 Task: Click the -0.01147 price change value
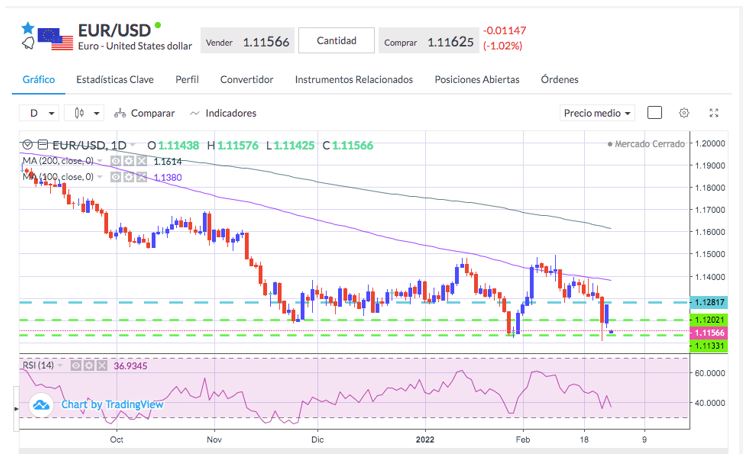point(504,30)
